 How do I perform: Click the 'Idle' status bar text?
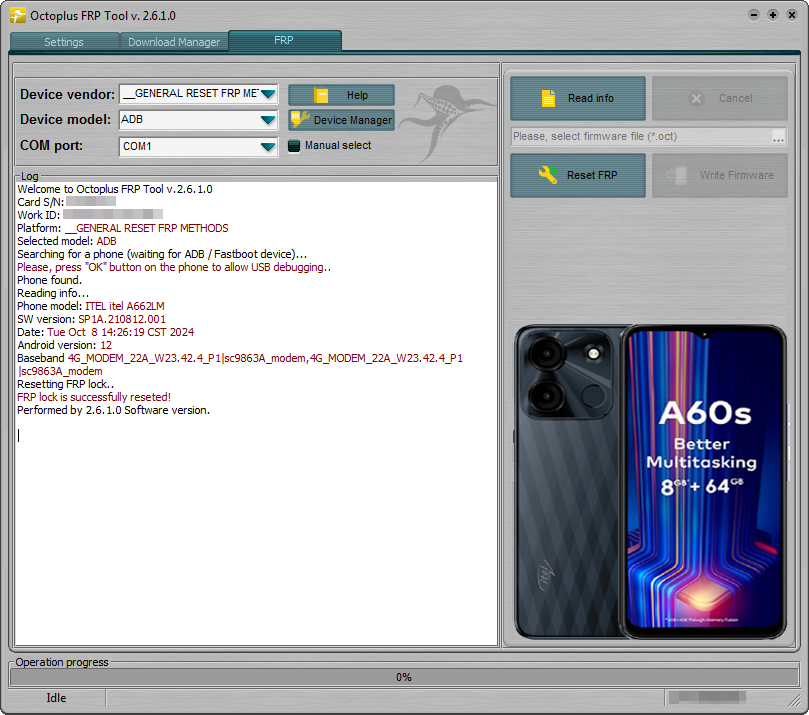tap(56, 698)
